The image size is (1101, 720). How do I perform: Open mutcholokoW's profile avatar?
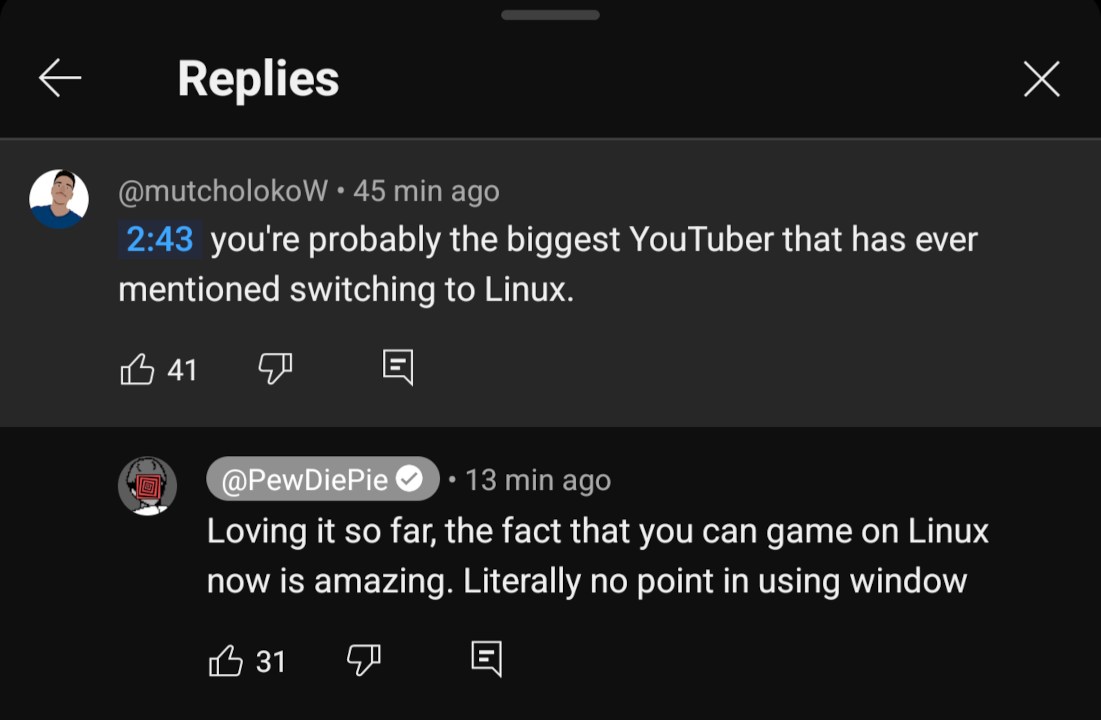[x=59, y=199]
